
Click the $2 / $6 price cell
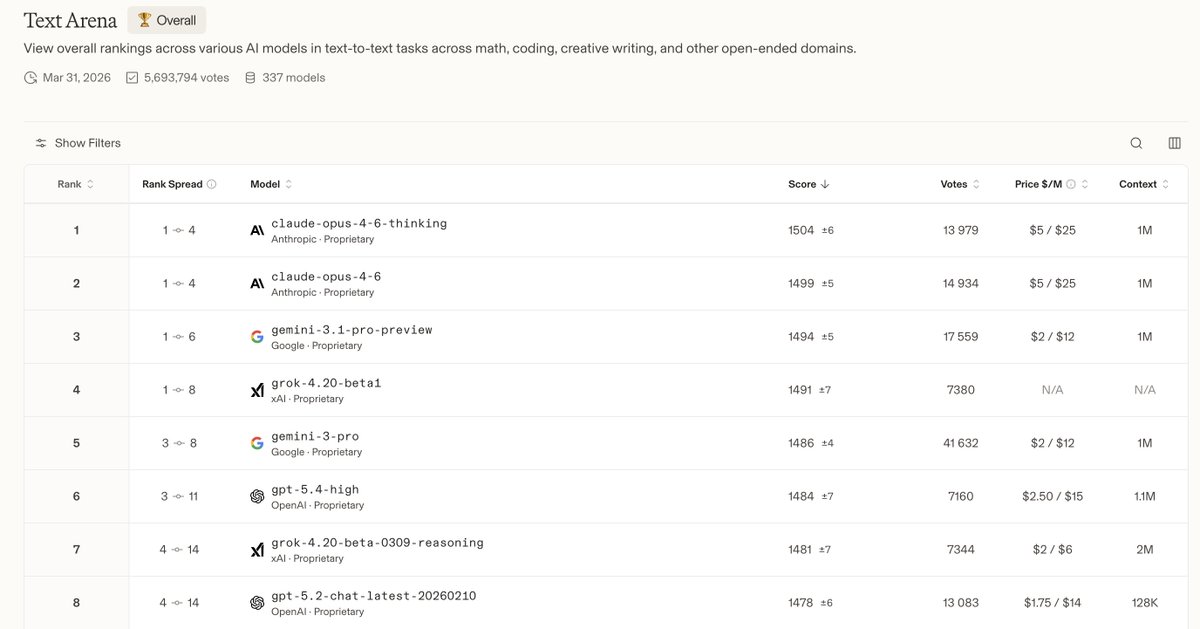click(x=1052, y=549)
